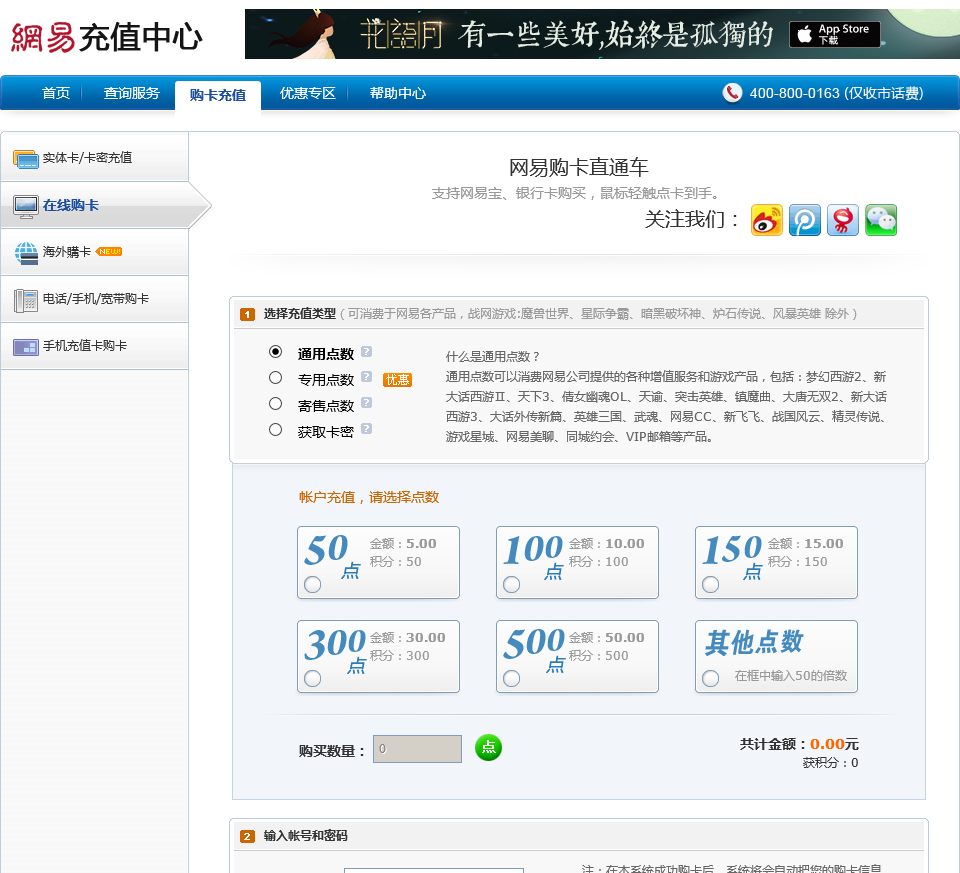Click the help icon beside 寄售点数
Image resolution: width=960 pixels, height=873 pixels.
tap(366, 402)
